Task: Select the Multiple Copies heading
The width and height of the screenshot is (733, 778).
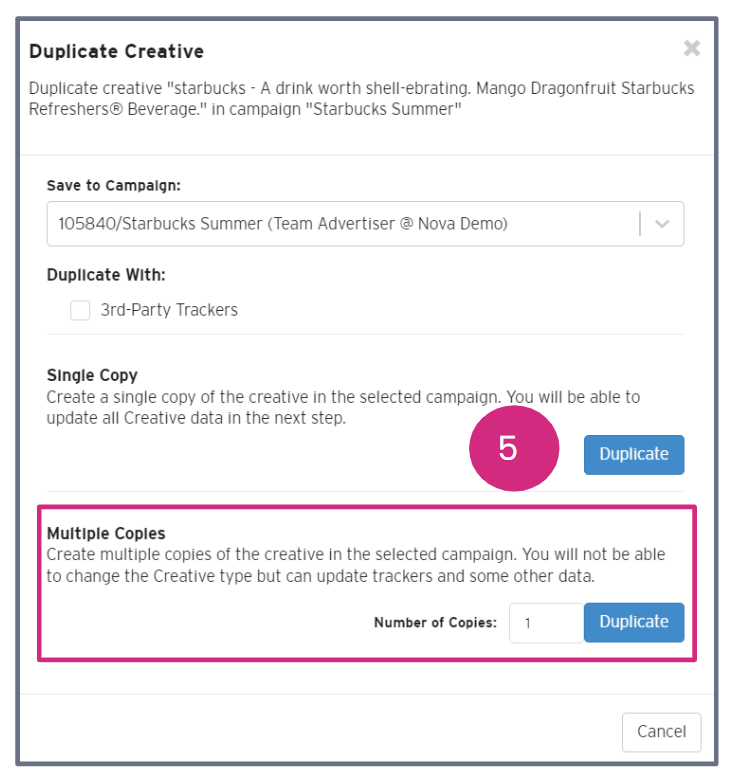Action: point(105,534)
